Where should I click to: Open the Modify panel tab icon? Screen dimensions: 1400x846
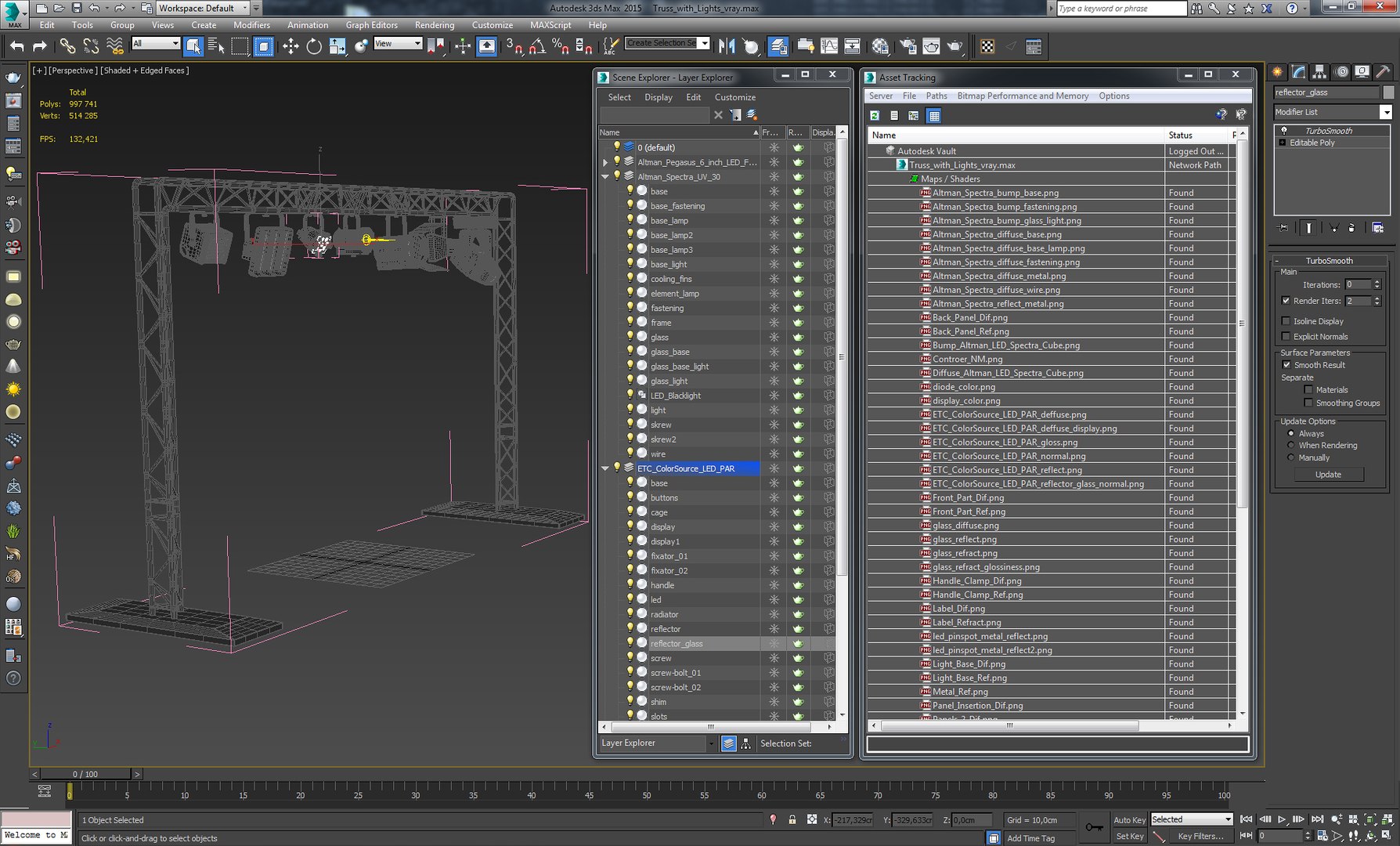coord(1299,72)
